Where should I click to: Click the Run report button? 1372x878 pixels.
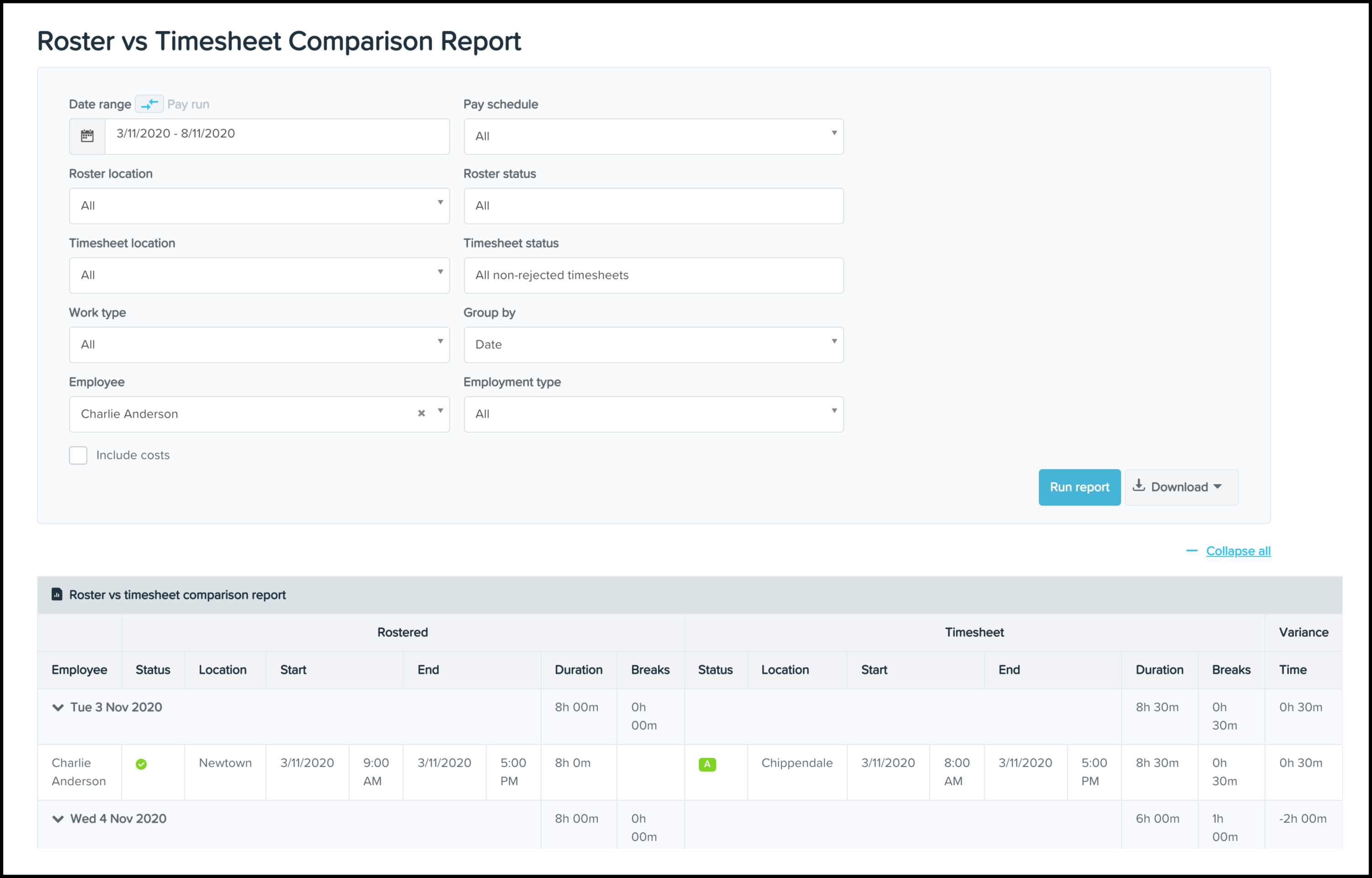coord(1079,487)
